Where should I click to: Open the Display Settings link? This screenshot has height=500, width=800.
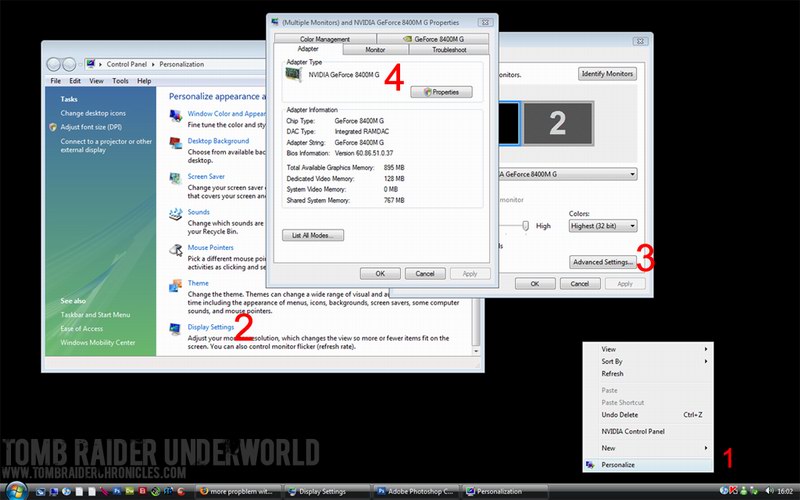(x=211, y=327)
